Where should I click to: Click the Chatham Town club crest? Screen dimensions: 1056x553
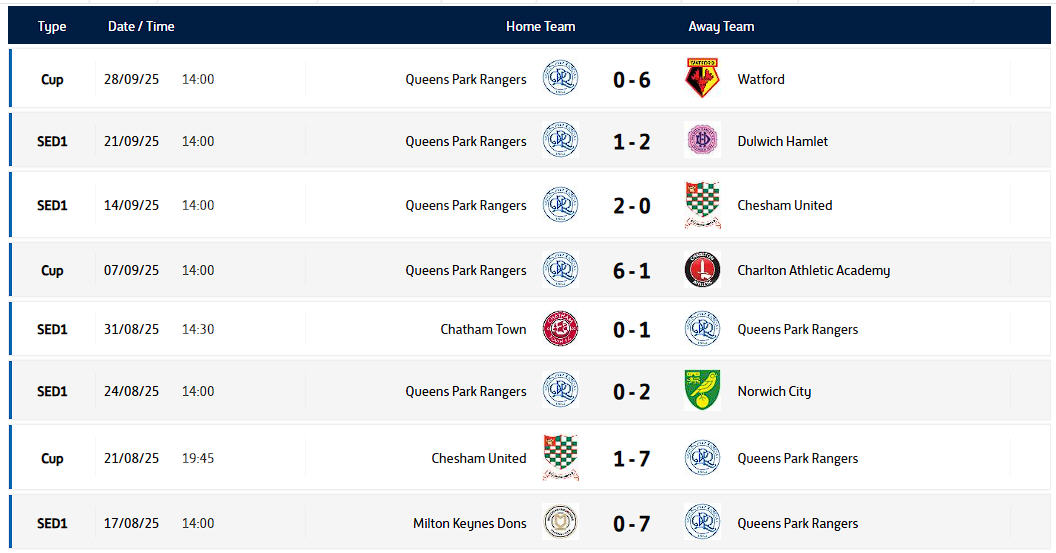click(560, 329)
